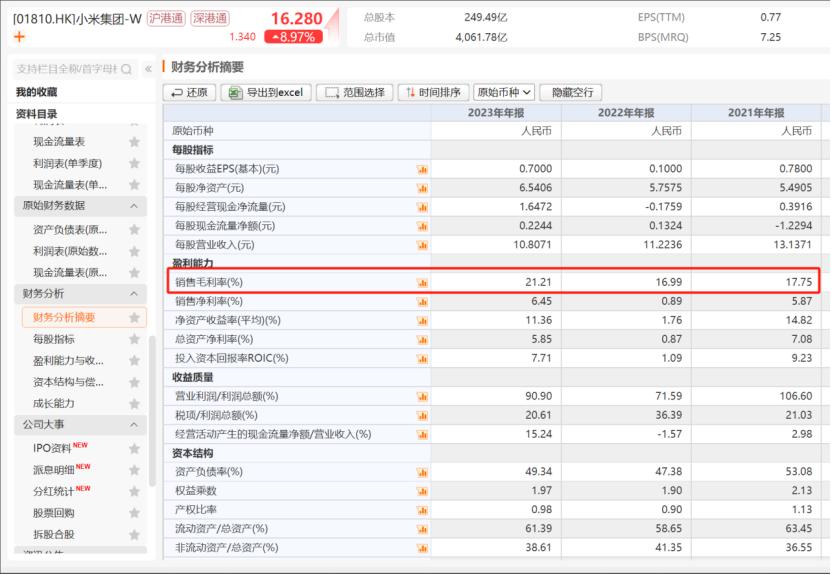The width and height of the screenshot is (831, 575).
Task: Click the 沪港通 tag
Action: pyautogui.click(x=166, y=19)
